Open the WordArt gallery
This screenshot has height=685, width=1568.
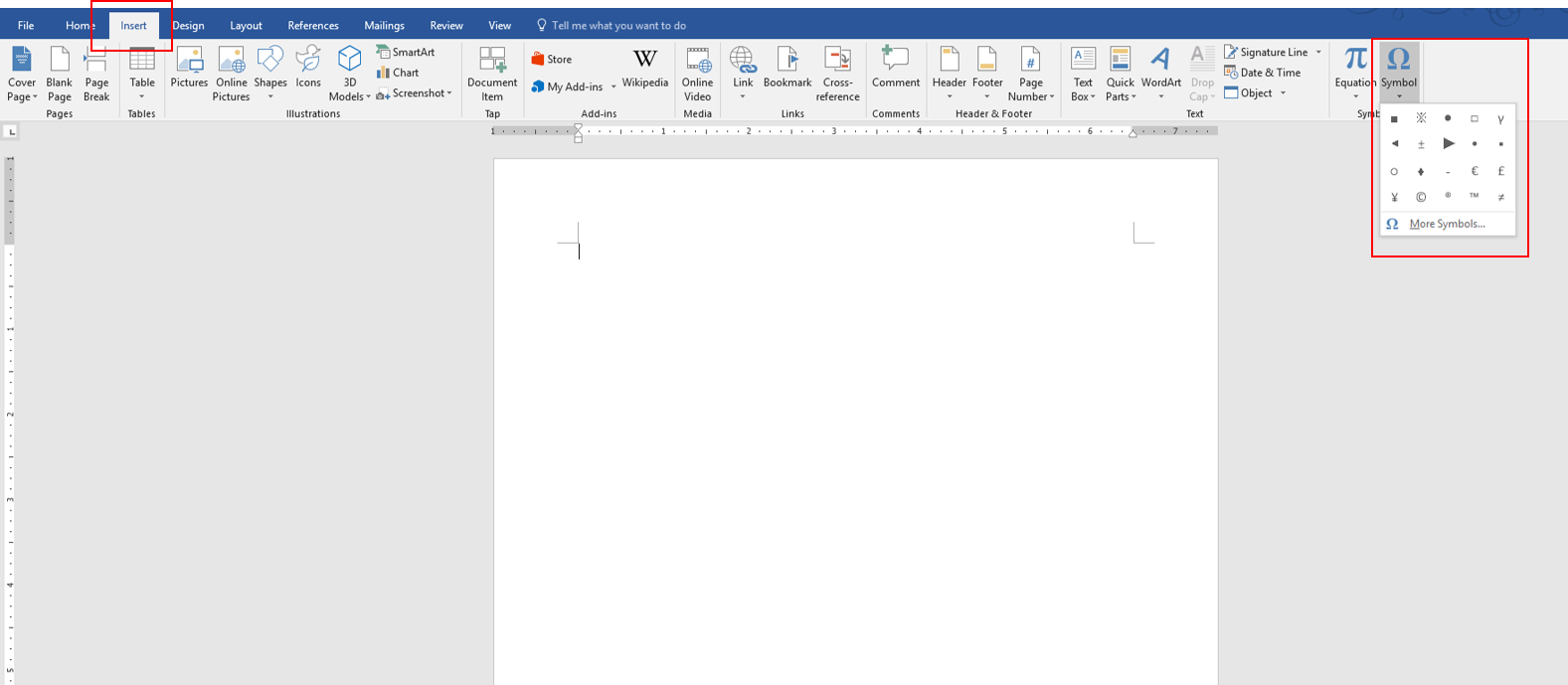pos(1161,74)
